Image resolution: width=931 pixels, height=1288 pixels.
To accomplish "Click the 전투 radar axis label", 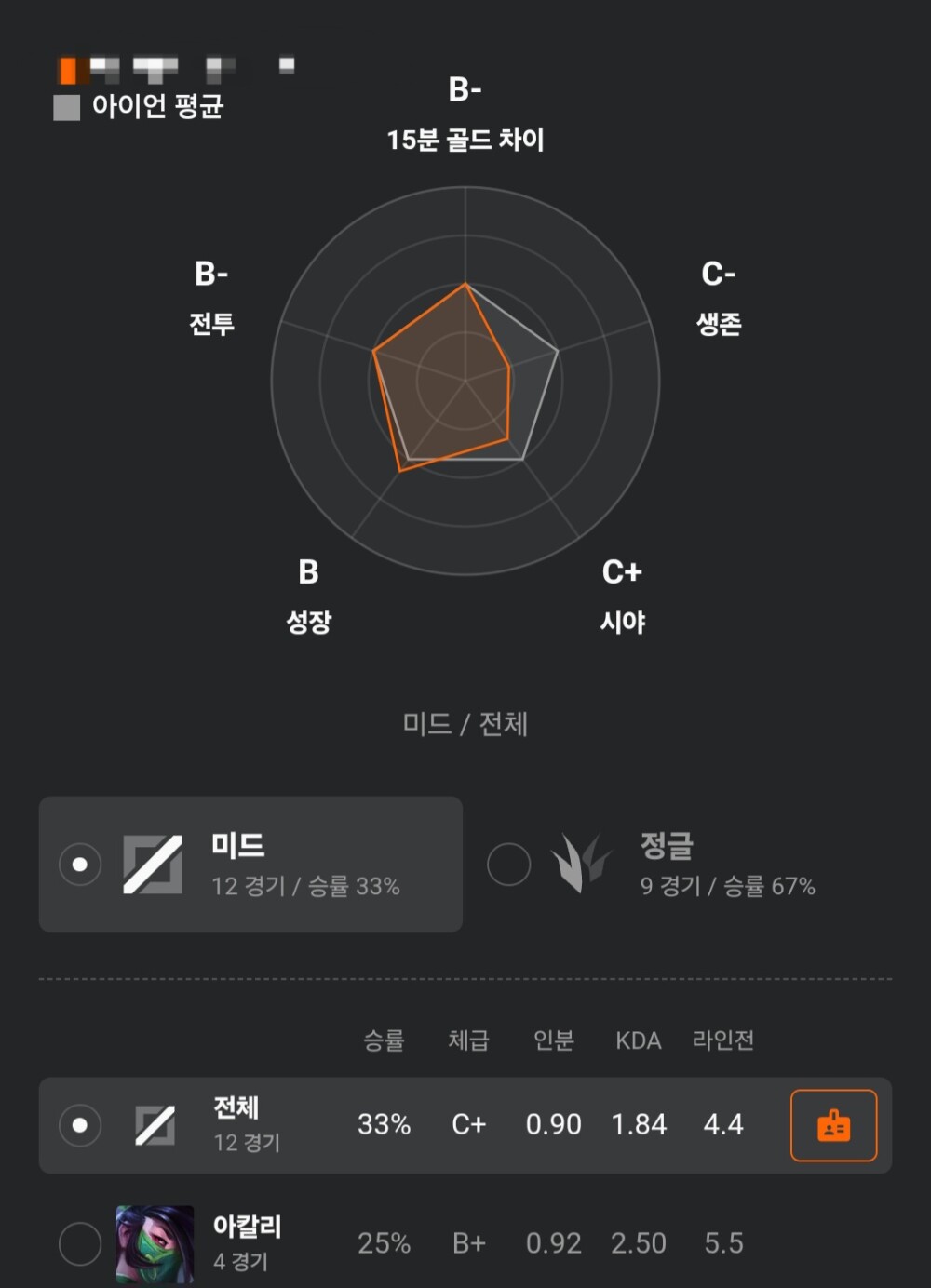I will (x=212, y=324).
